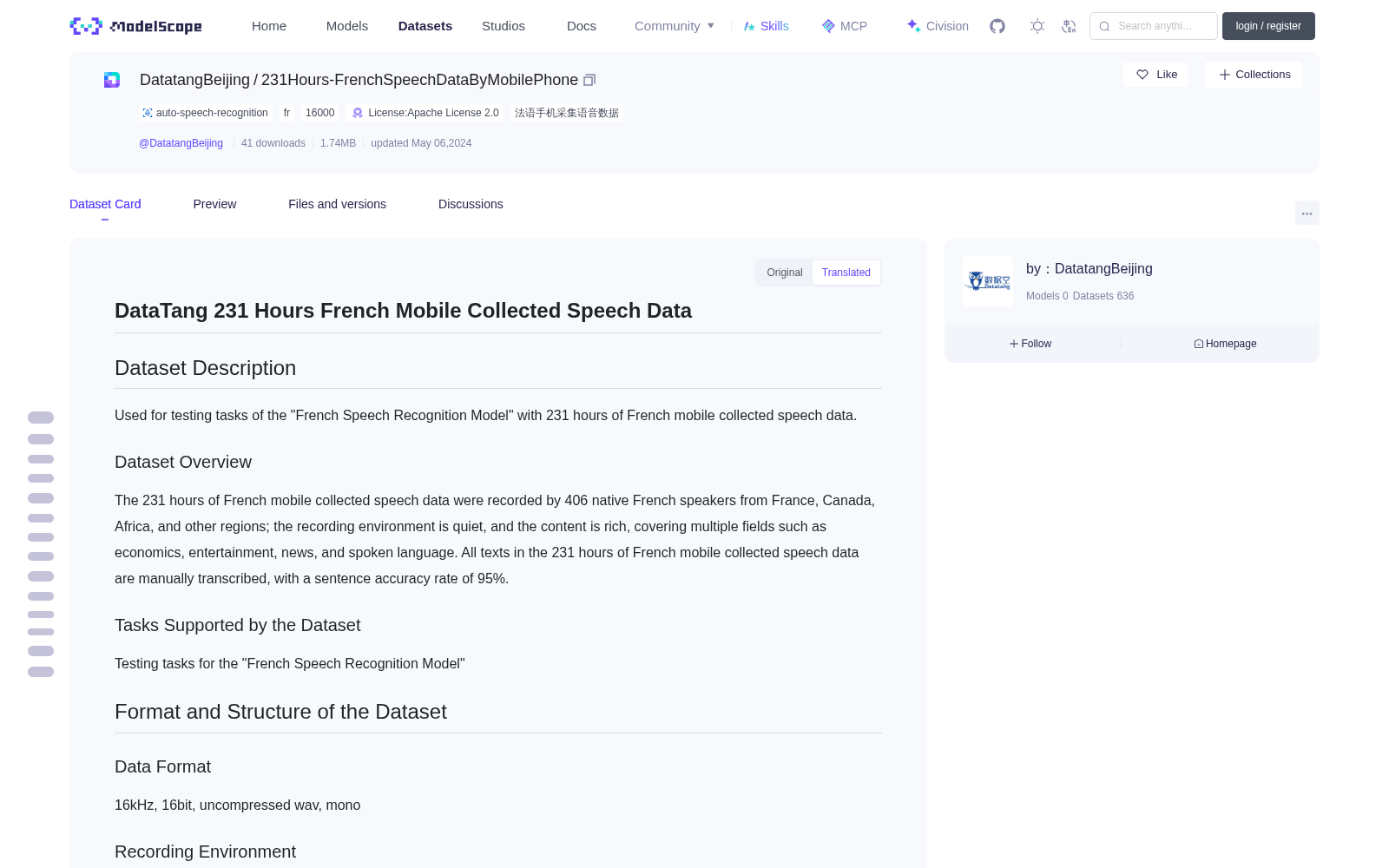Open the ModelScope logo homepage
This screenshot has height=868, width=1389.
136,26
